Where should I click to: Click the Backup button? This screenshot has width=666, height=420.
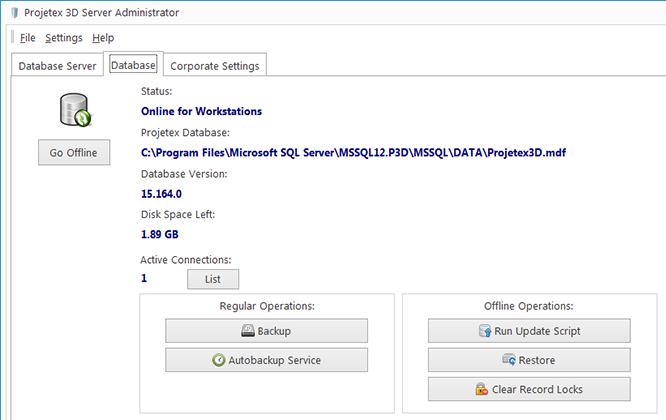coord(266,331)
